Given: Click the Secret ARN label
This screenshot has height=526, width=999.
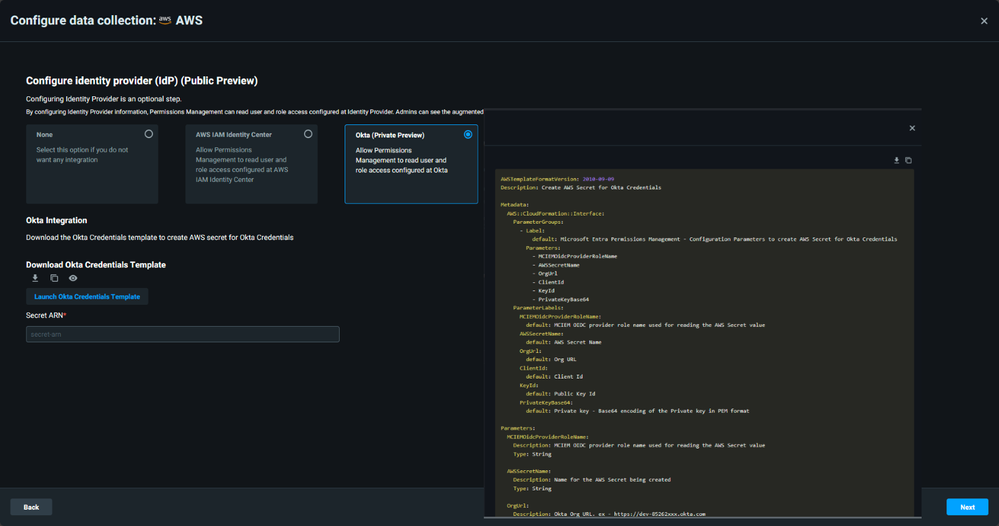Looking at the screenshot, I should tap(46, 315).
